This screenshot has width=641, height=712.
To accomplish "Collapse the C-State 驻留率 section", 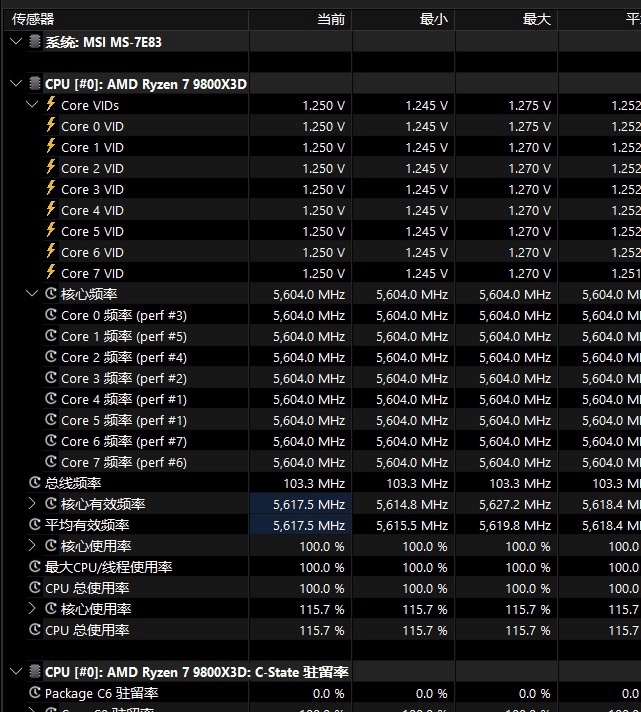I will [16, 671].
